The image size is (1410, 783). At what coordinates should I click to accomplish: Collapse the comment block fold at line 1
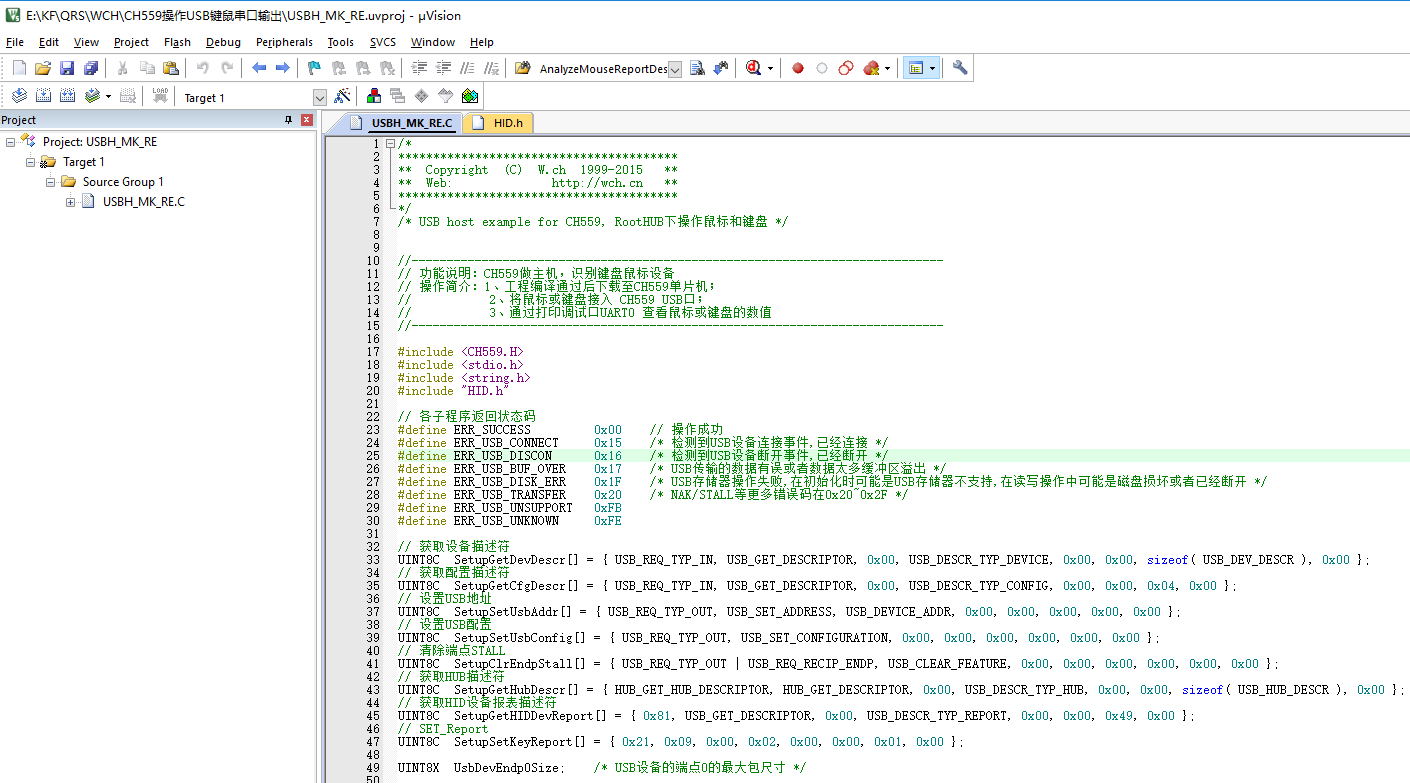click(390, 144)
